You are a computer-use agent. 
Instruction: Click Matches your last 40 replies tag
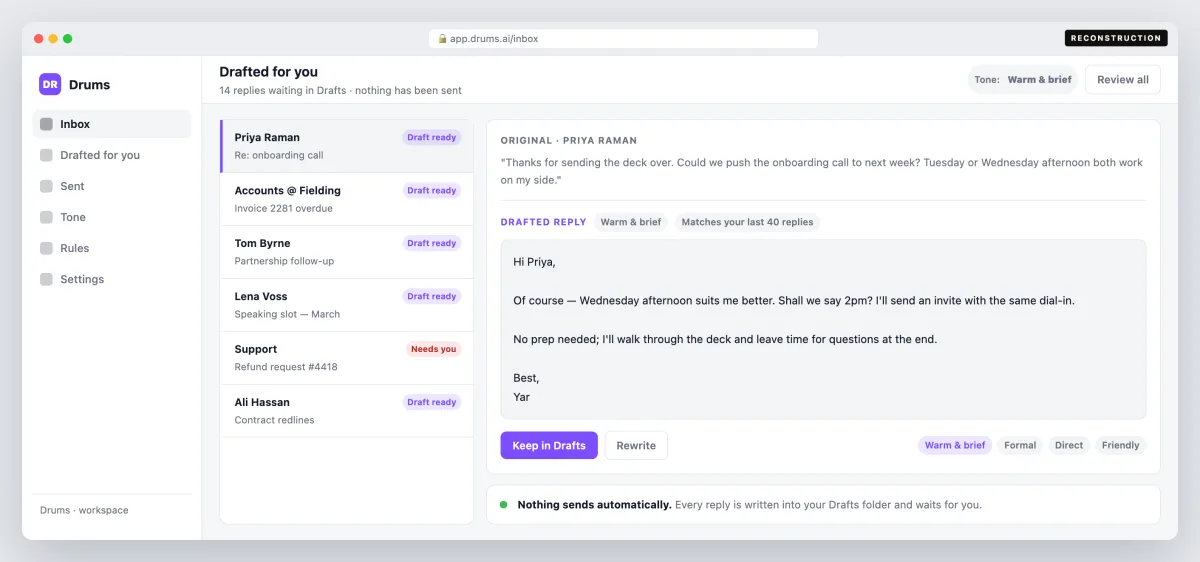(747, 222)
